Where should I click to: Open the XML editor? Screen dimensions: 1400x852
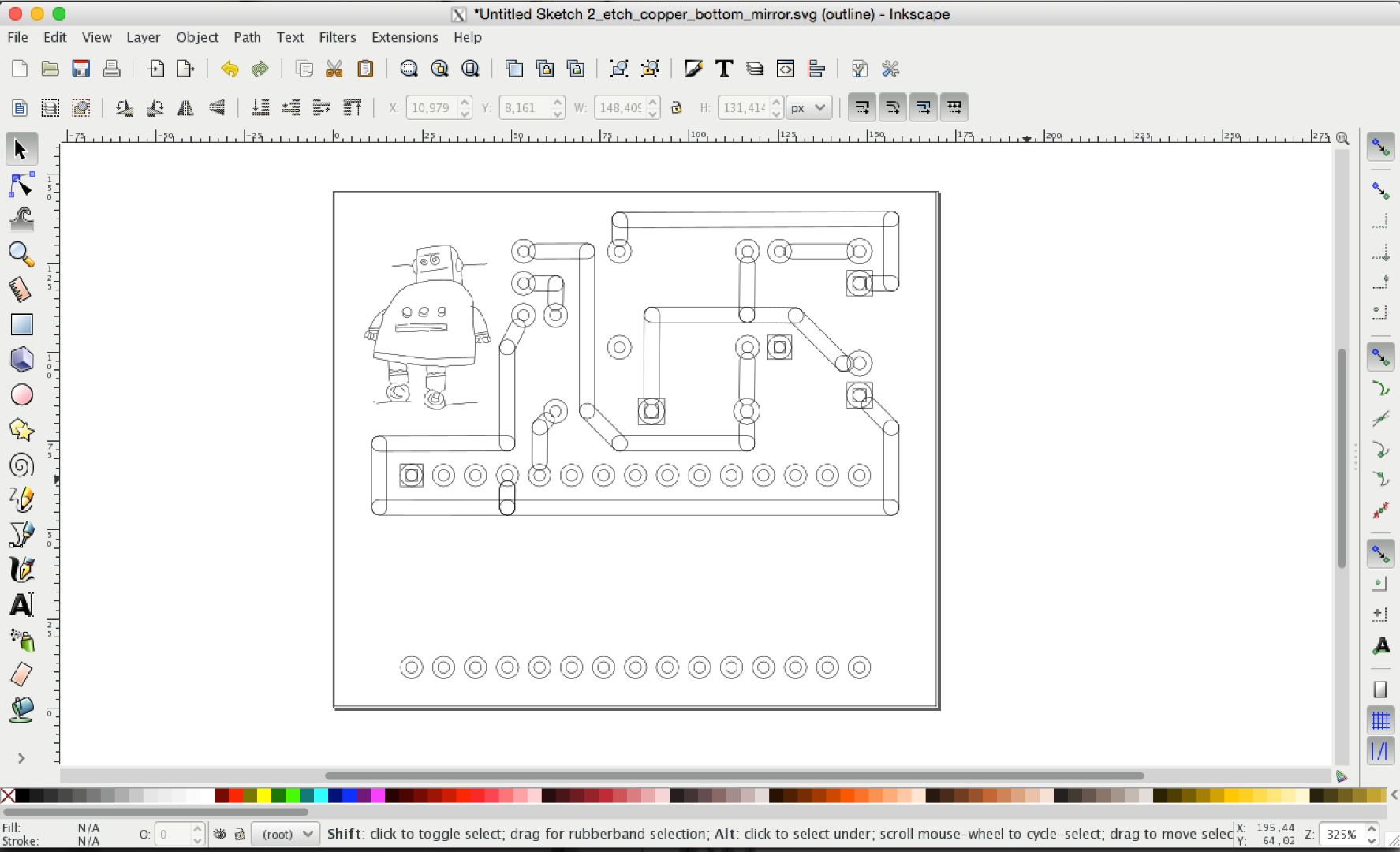pyautogui.click(x=786, y=69)
